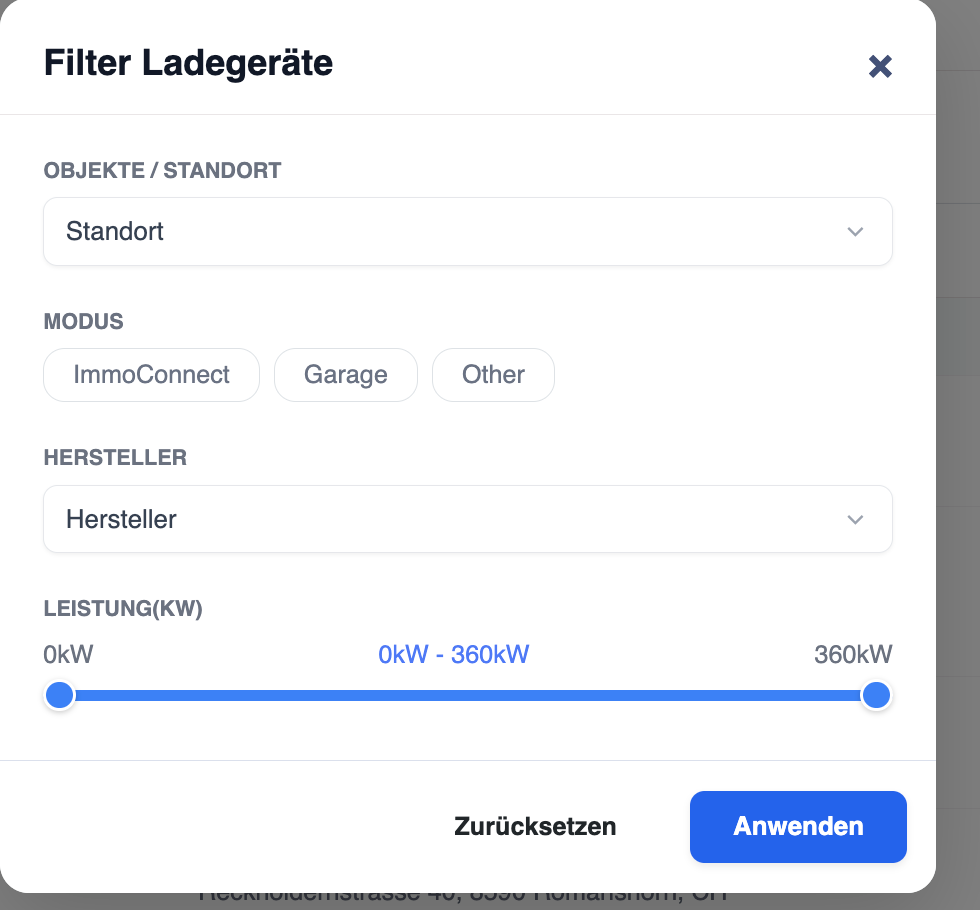Viewport: 980px width, 910px height.
Task: Click the 360kW maximum label
Action: pos(853,654)
